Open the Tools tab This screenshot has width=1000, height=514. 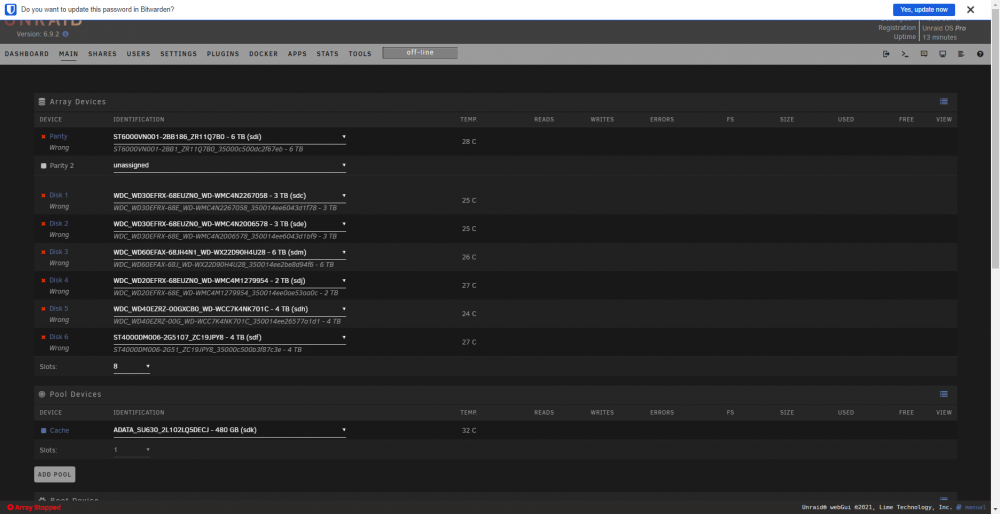point(360,54)
